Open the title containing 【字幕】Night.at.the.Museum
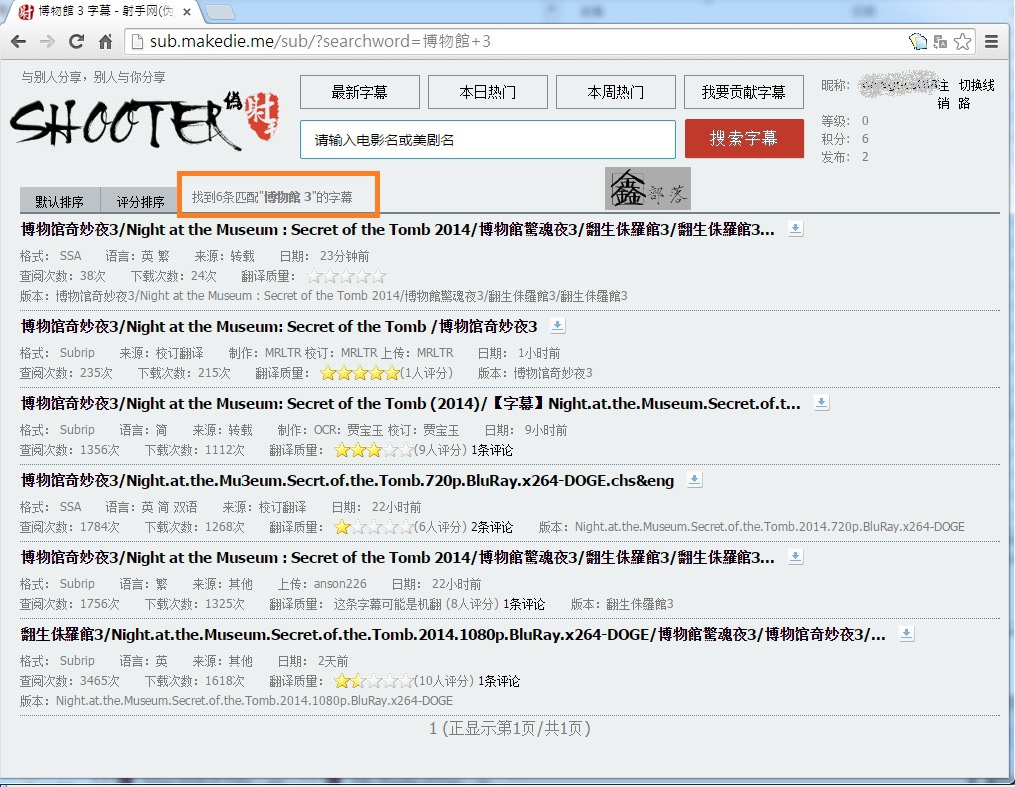The width and height of the screenshot is (1015, 787). point(410,403)
